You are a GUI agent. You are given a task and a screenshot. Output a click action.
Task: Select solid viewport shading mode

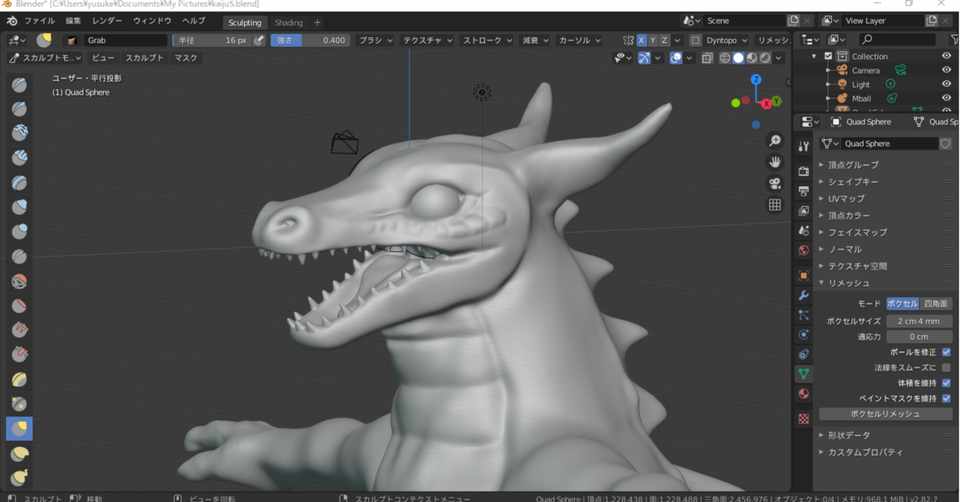[738, 58]
